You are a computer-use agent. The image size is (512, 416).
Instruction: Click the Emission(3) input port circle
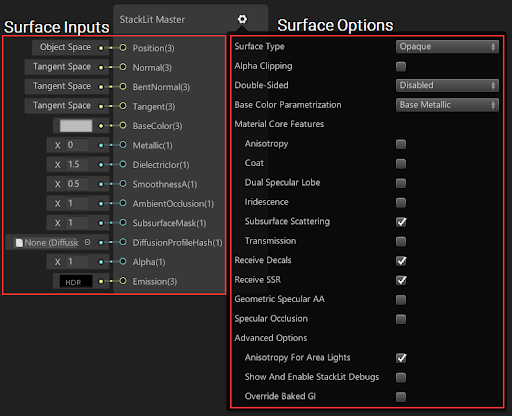pyautogui.click(x=123, y=281)
